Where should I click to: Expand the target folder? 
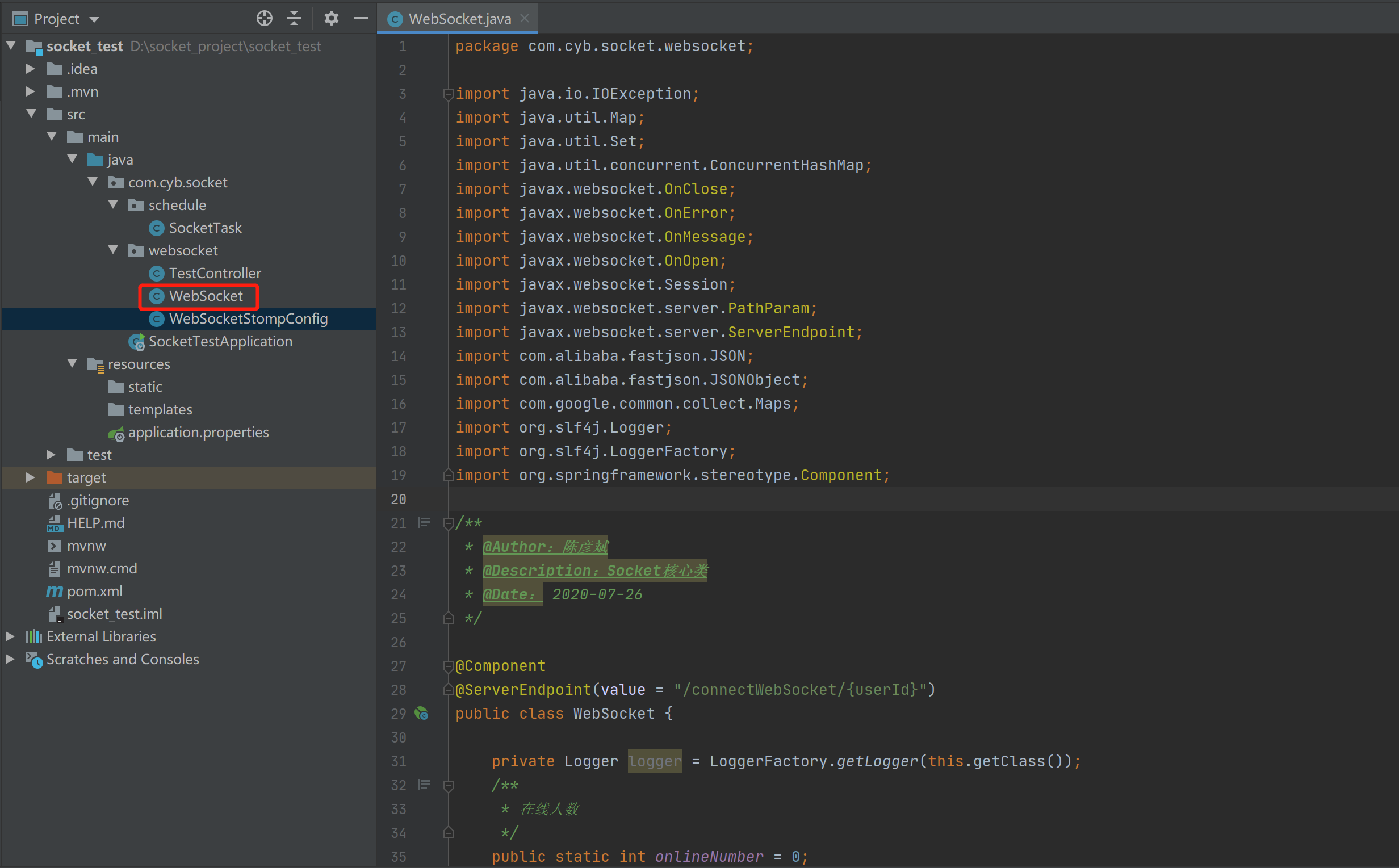tap(31, 477)
